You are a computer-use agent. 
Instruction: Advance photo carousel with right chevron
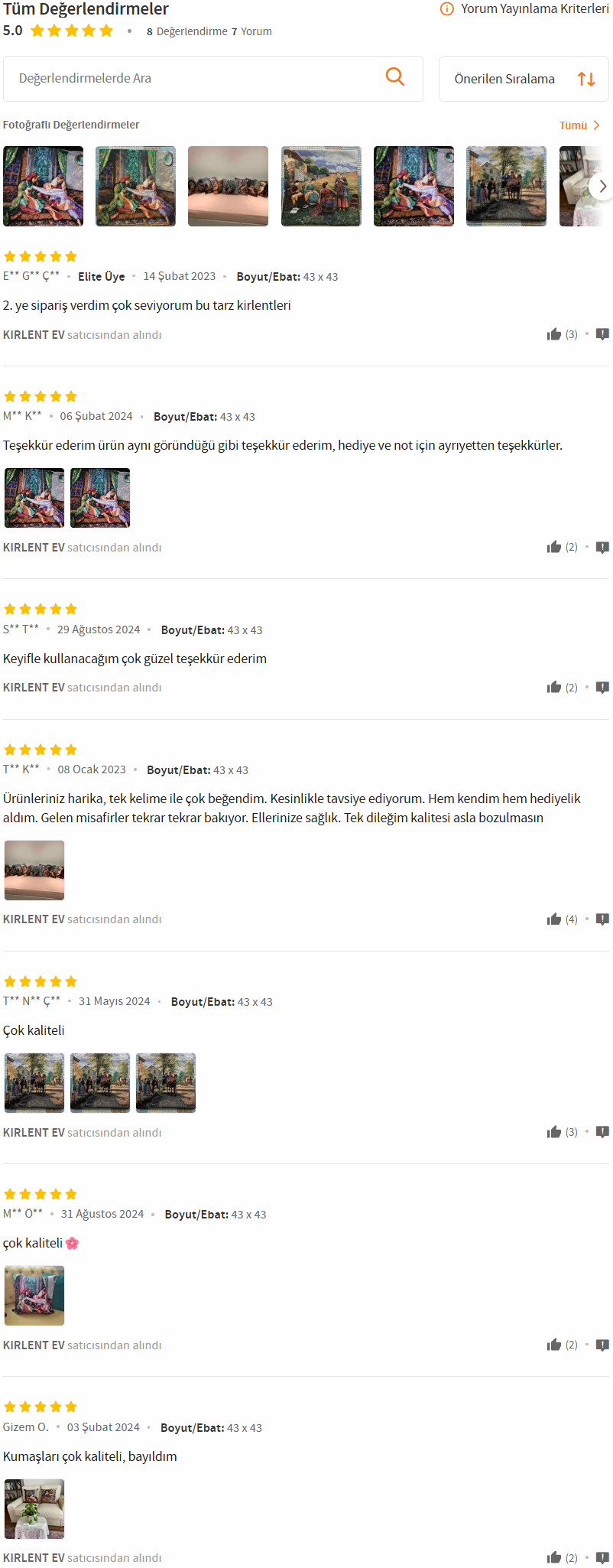point(602,186)
